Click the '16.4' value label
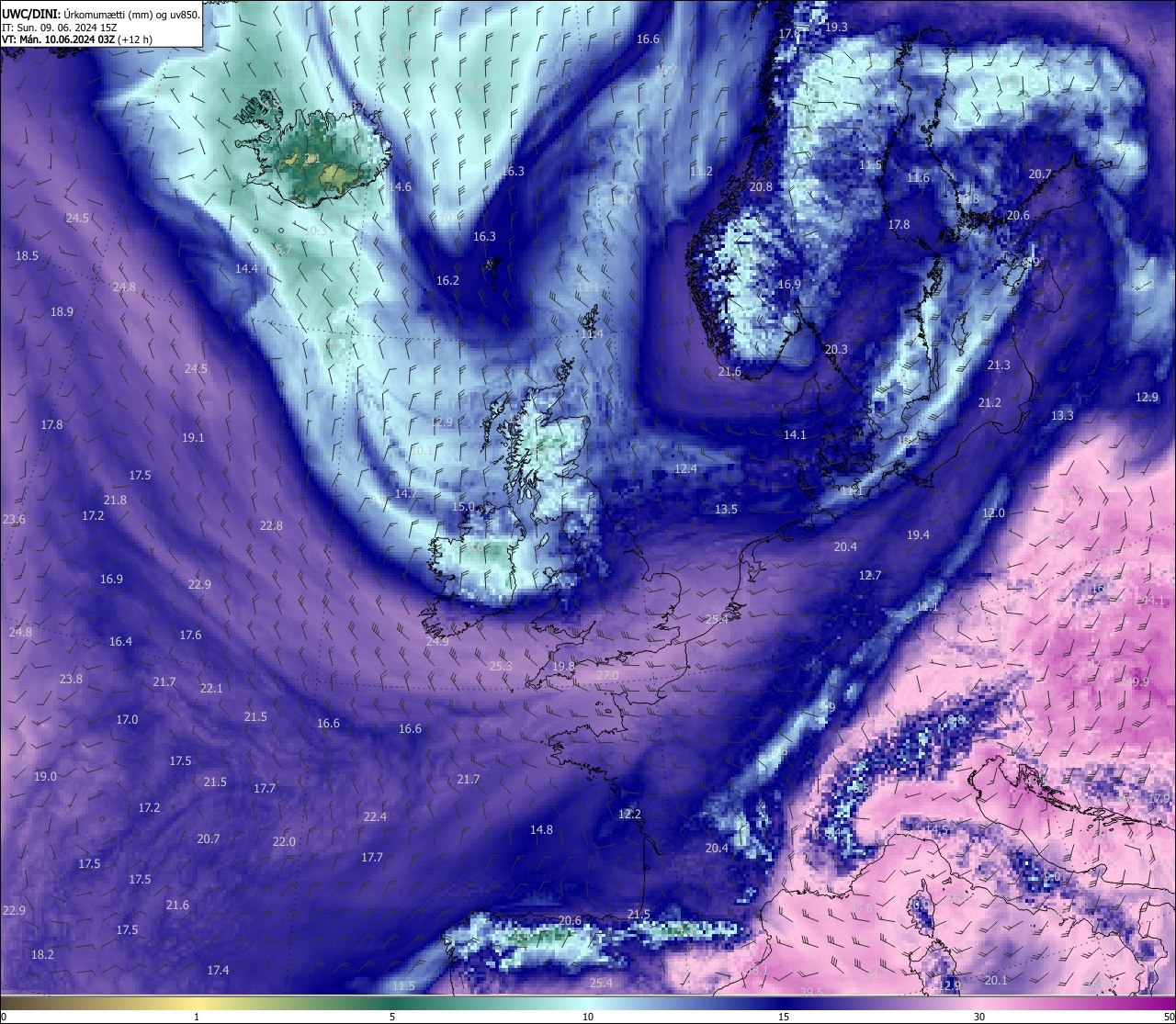Image resolution: width=1176 pixels, height=1024 pixels. [120, 641]
